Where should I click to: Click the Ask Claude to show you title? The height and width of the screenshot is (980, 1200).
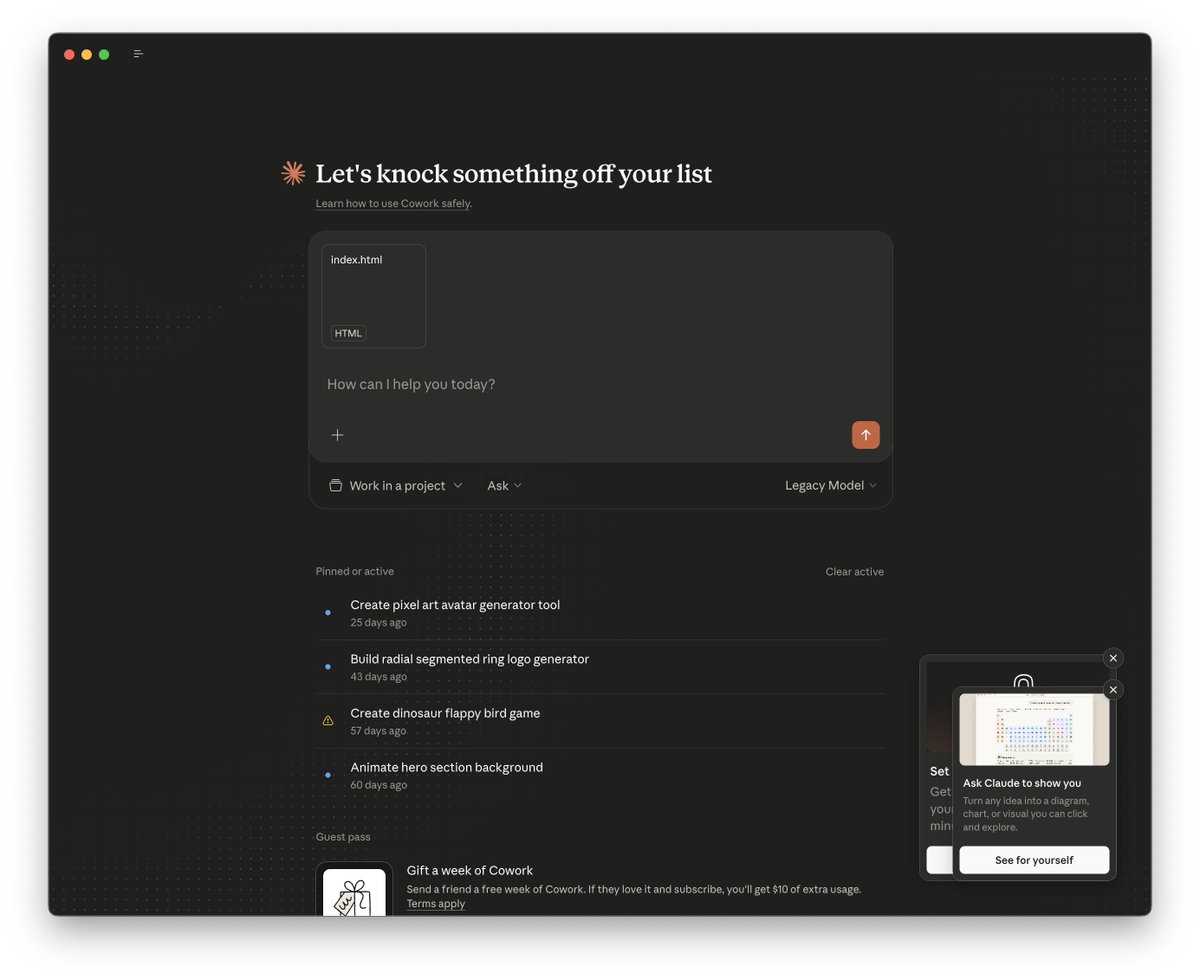1022,783
